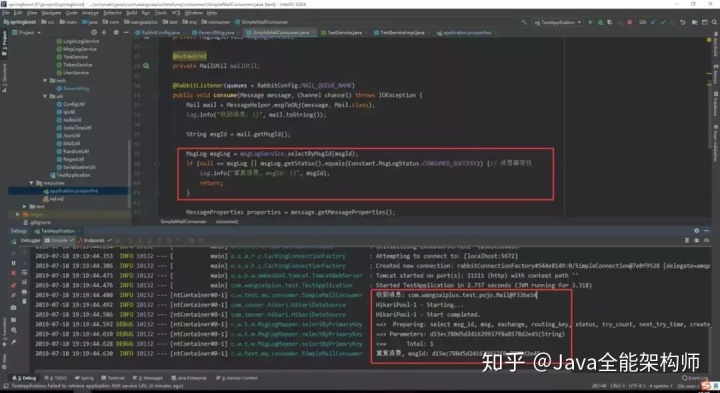Open the Spring tool window
The width and height of the screenshot is (720, 393).
[x=84, y=378]
